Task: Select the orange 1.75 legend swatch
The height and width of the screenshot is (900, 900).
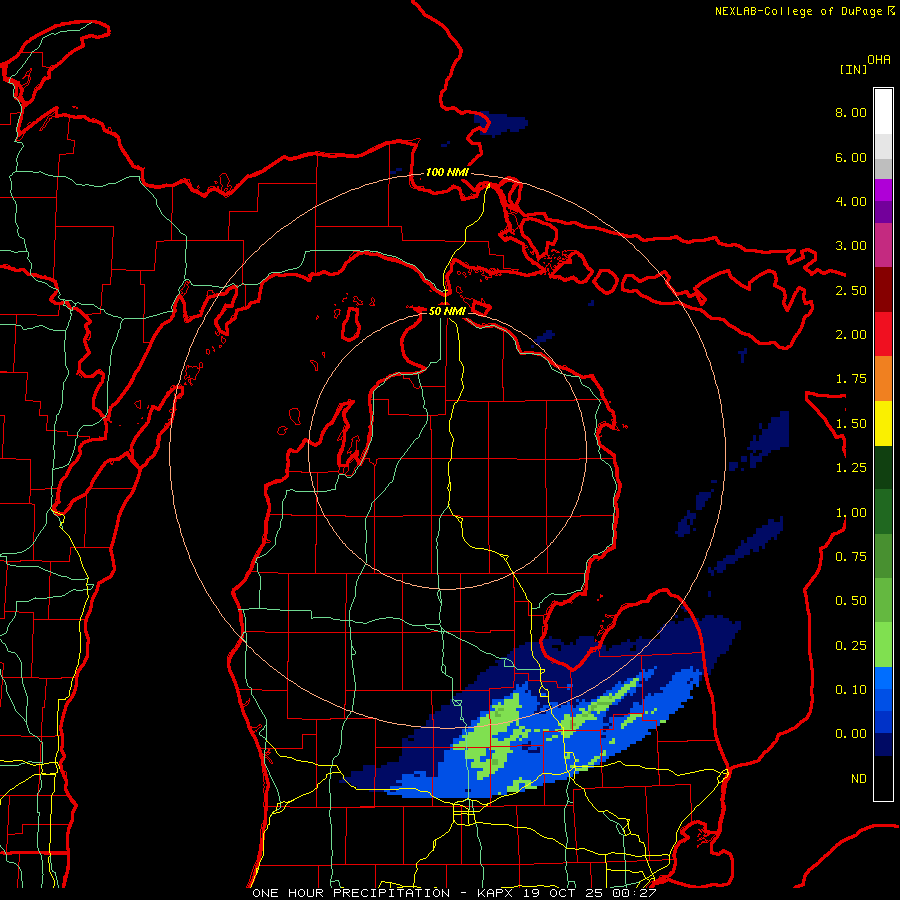Action: 883,379
